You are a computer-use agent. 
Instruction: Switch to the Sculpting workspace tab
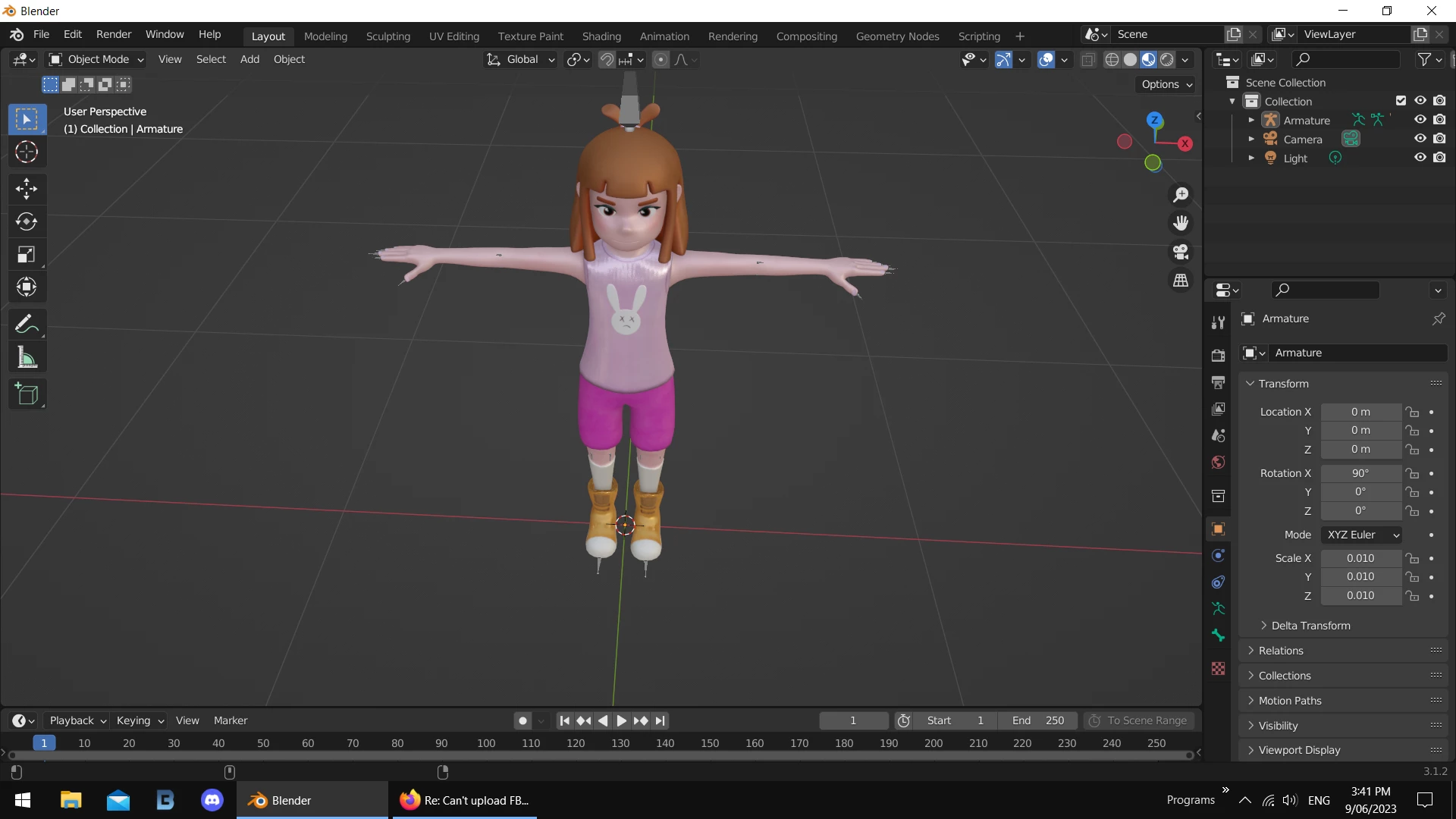coord(388,36)
